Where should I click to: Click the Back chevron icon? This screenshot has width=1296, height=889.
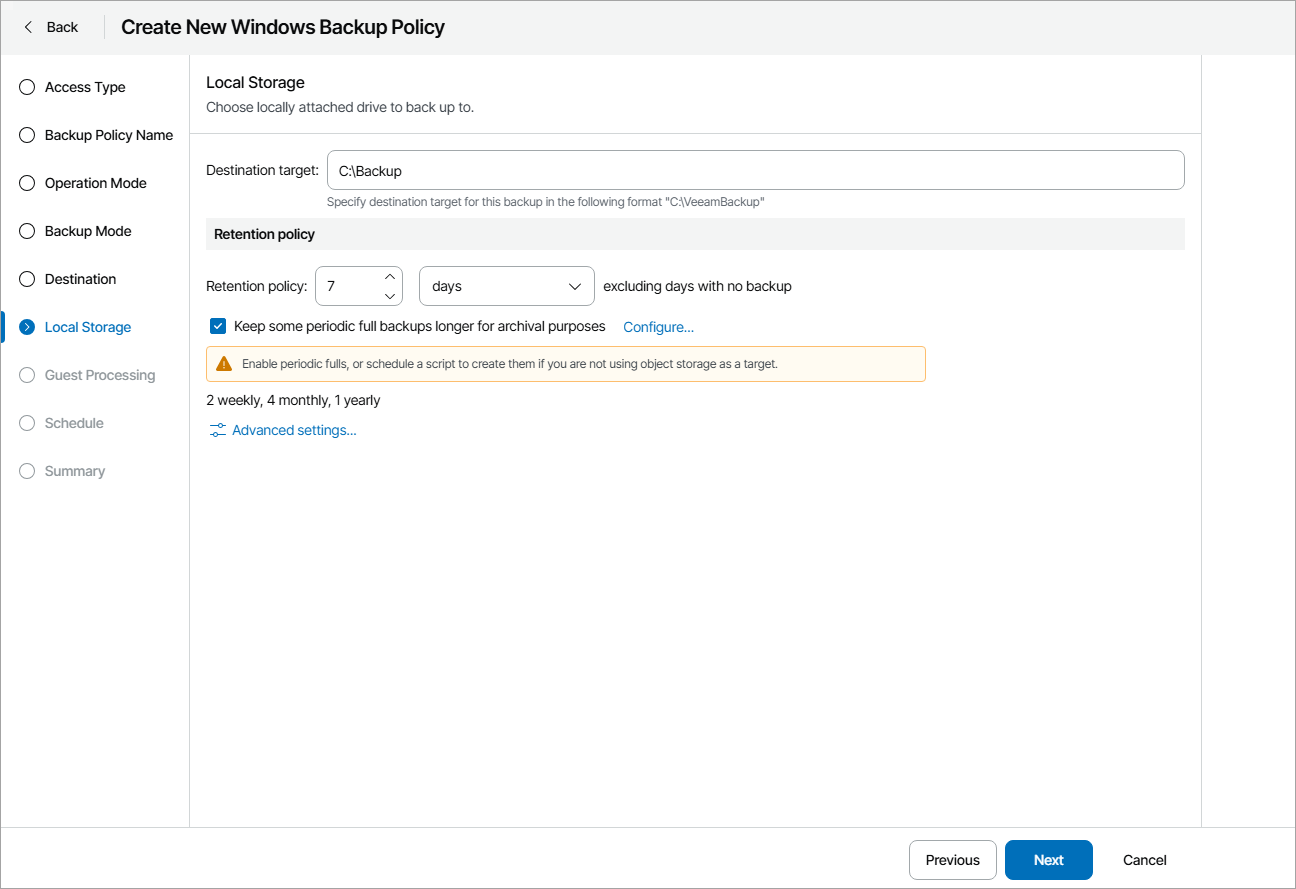point(27,27)
